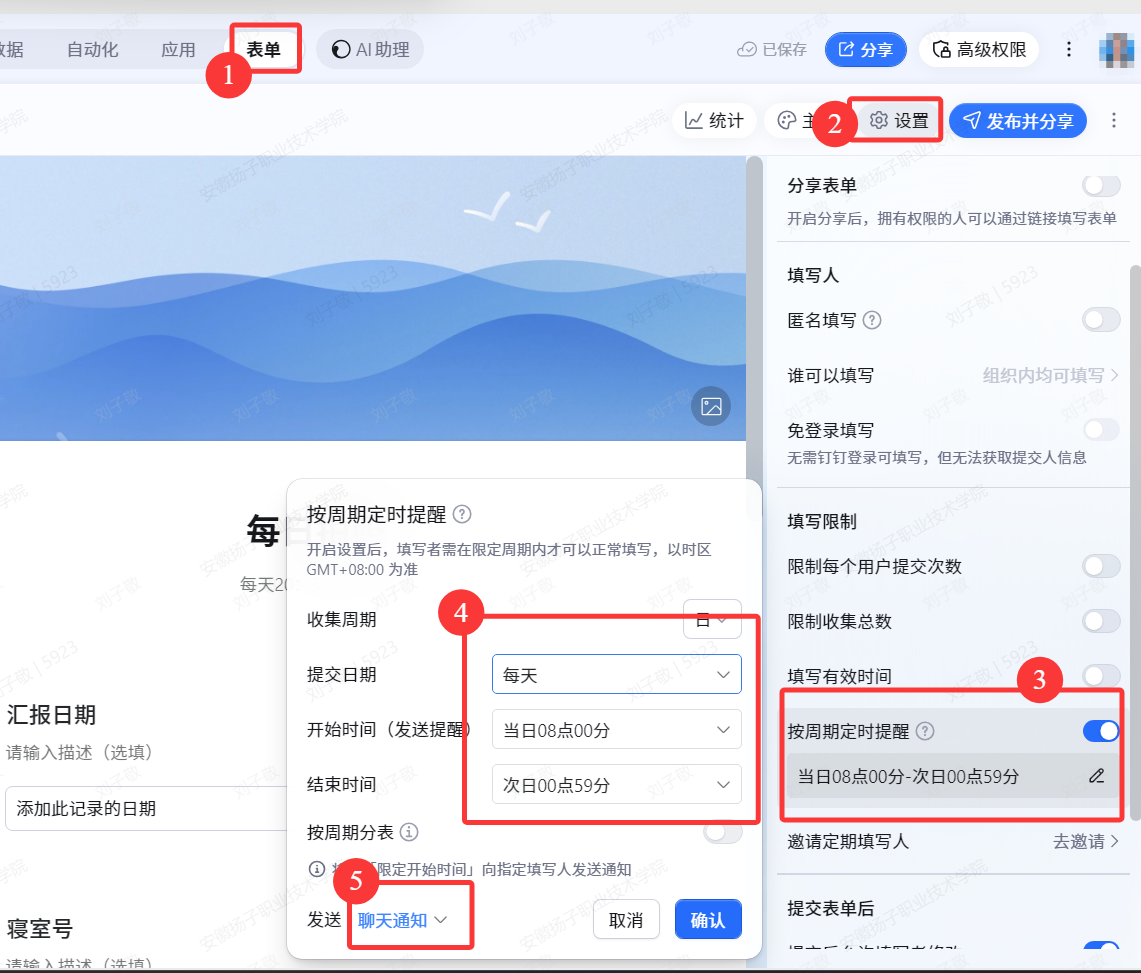Change the cover image via picture icon

click(710, 406)
